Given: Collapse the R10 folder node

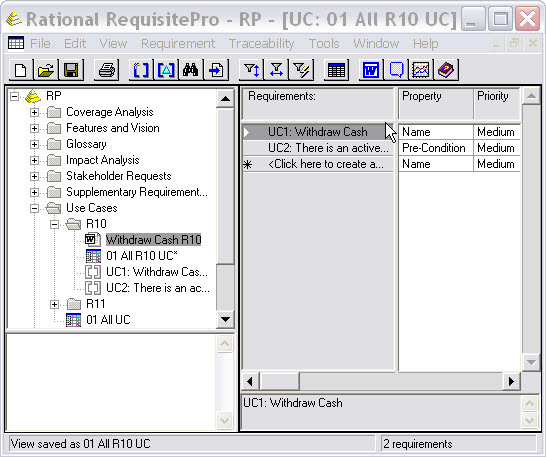Looking at the screenshot, I should (x=54, y=224).
